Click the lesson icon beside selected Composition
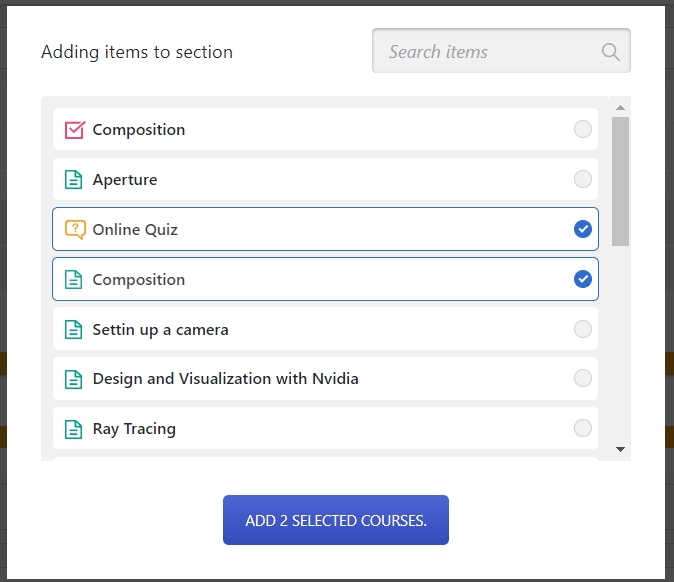 [x=74, y=280]
